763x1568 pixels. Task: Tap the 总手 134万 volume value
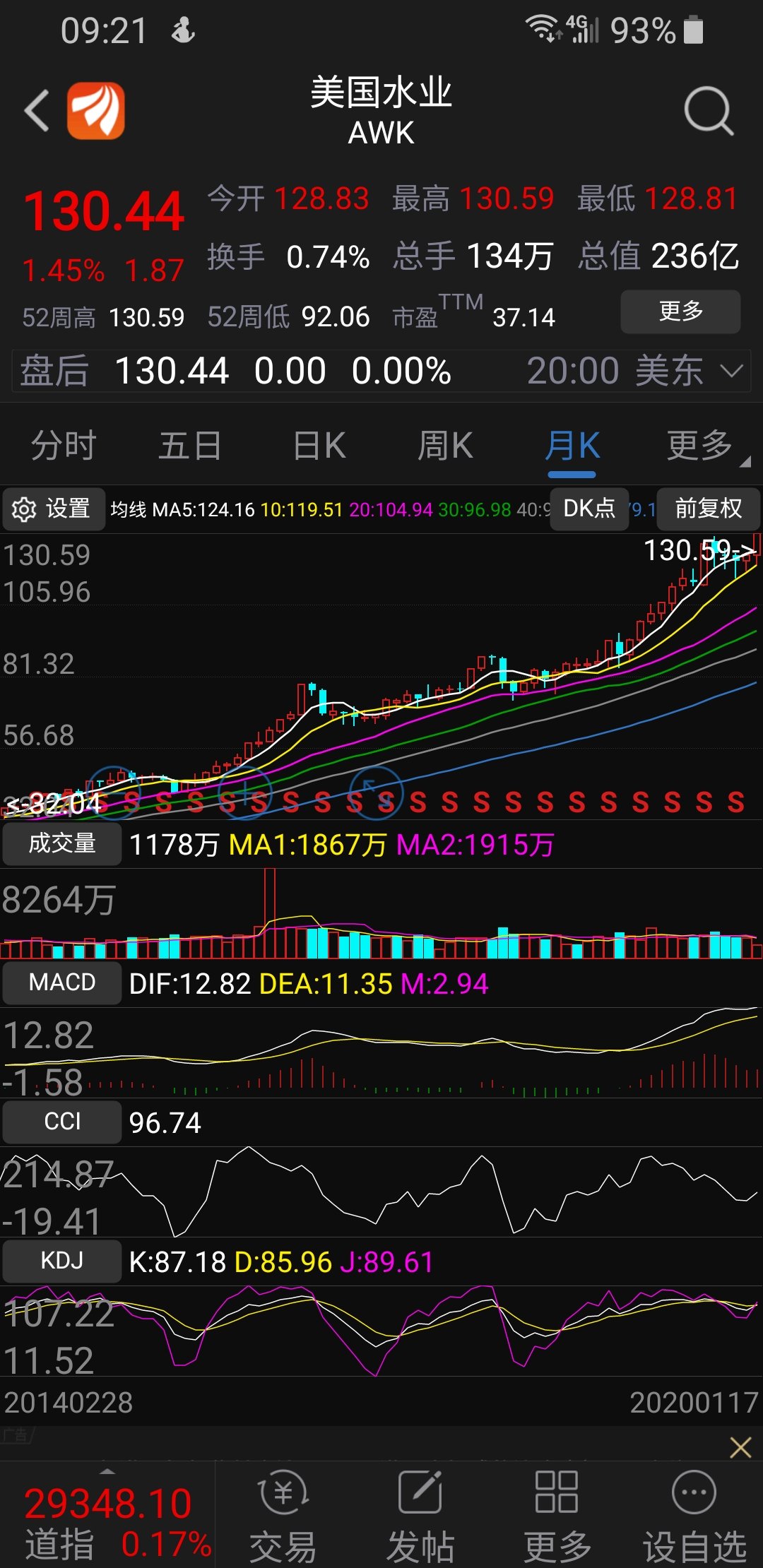tap(473, 256)
